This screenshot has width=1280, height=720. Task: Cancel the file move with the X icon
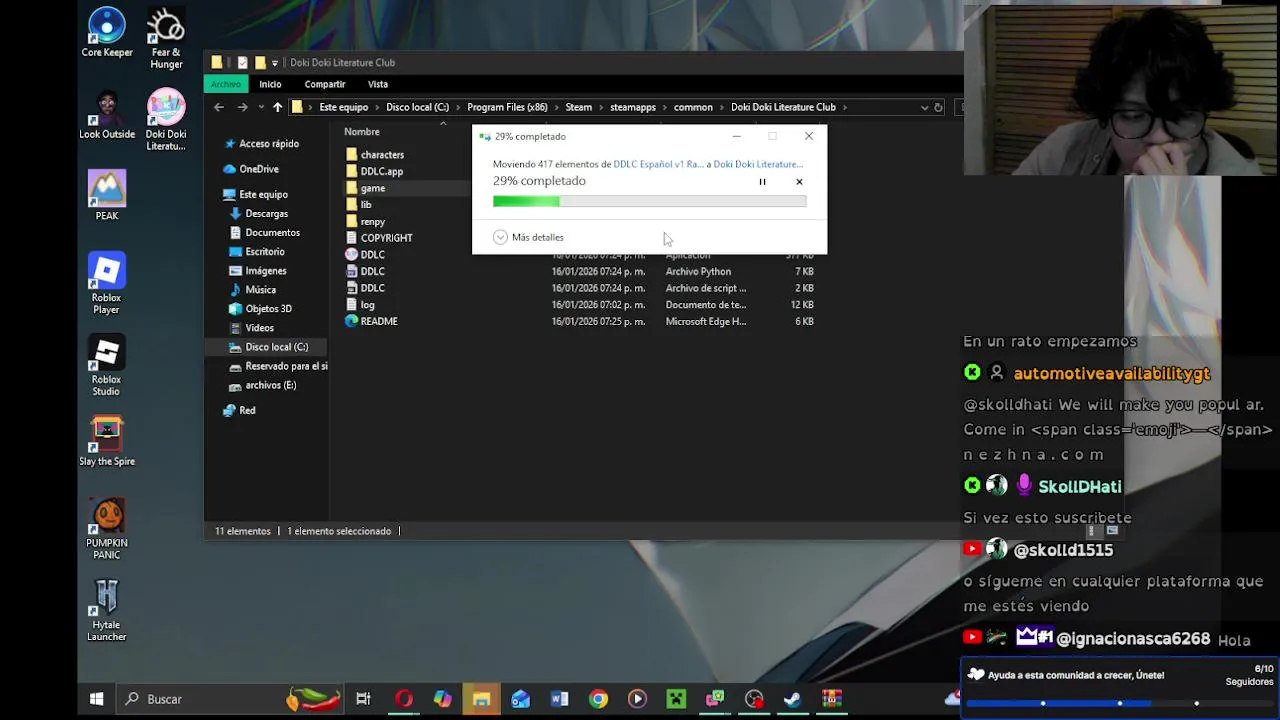click(x=799, y=182)
